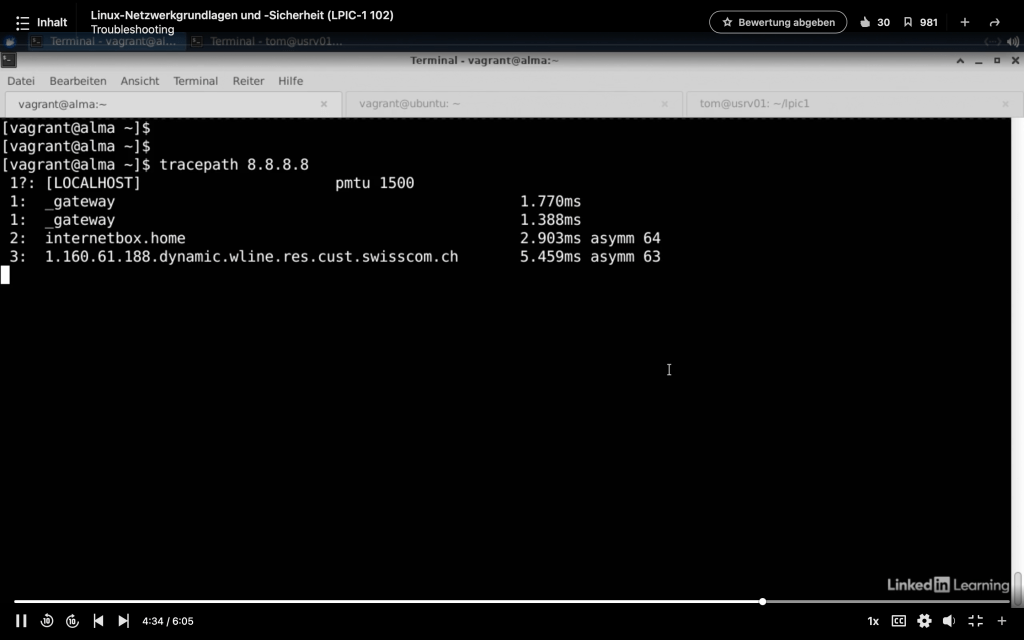The image size is (1024, 640).
Task: Open the Inhalt contents sidebar
Action: point(42,22)
